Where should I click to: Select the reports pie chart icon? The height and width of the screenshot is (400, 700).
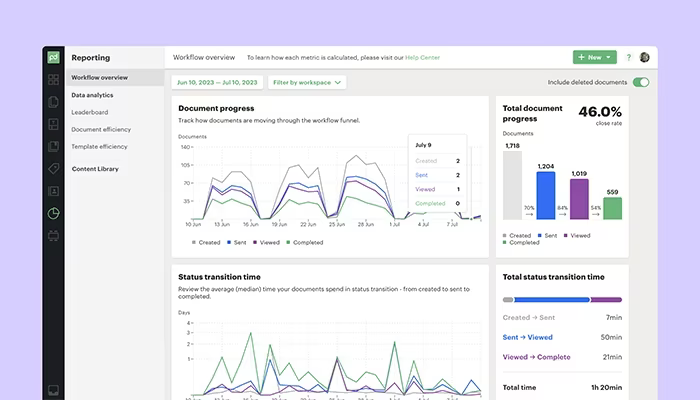[54, 213]
